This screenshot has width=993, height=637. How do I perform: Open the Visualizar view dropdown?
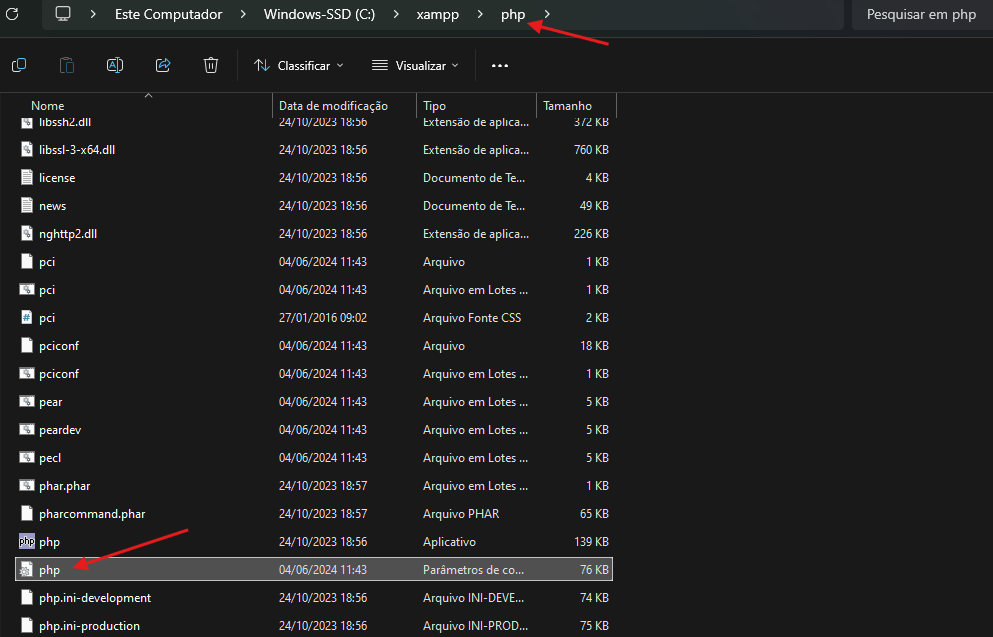(x=415, y=65)
